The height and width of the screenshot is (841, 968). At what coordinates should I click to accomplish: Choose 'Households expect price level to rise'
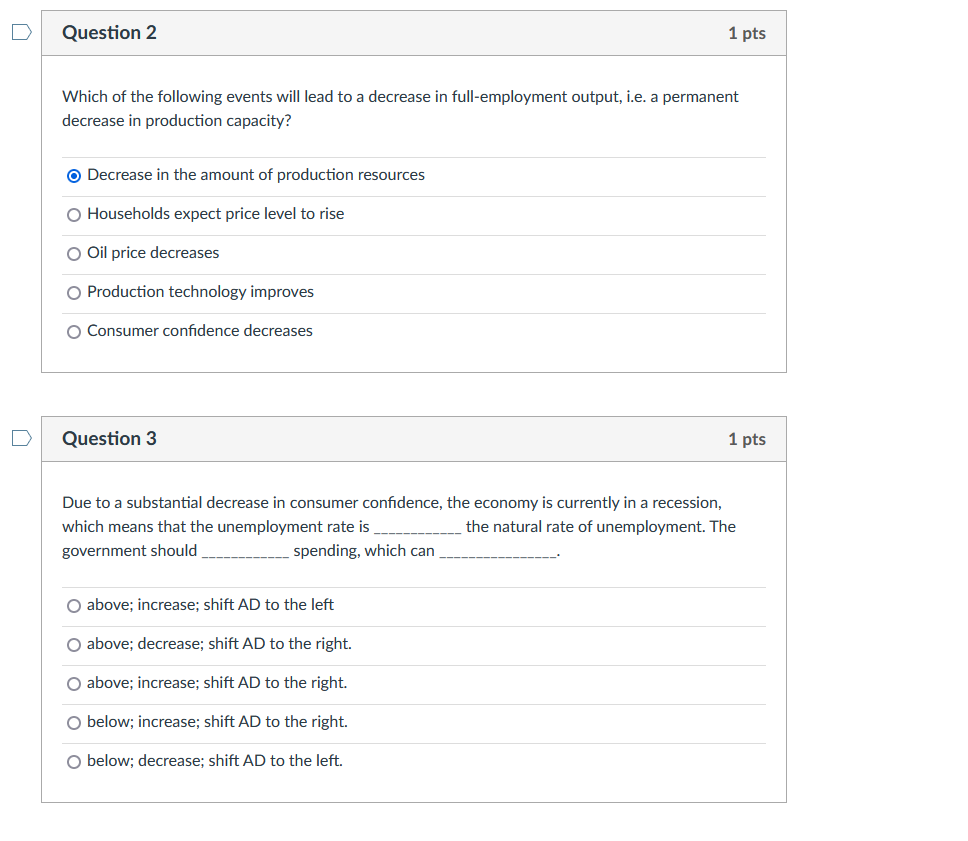pyautogui.click(x=74, y=214)
